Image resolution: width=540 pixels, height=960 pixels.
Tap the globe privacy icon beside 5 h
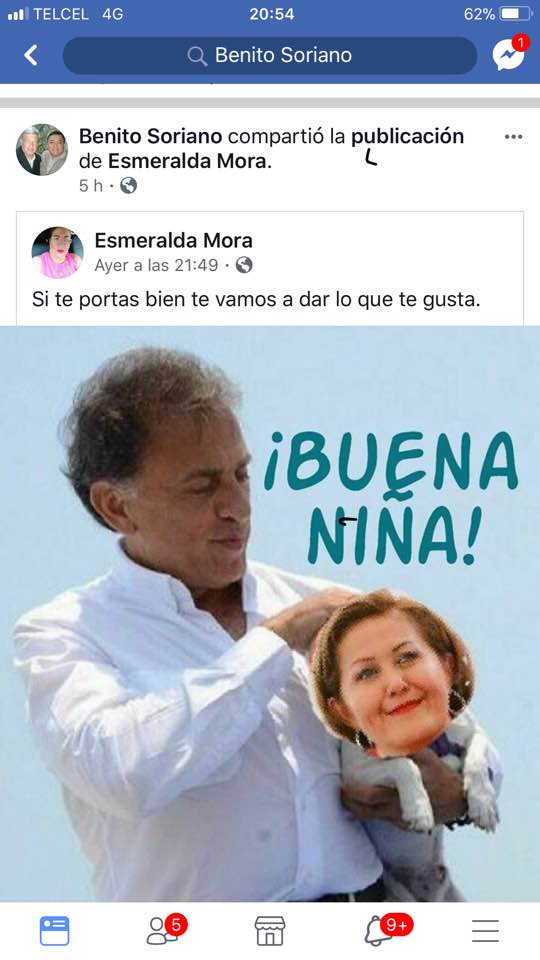click(129, 186)
